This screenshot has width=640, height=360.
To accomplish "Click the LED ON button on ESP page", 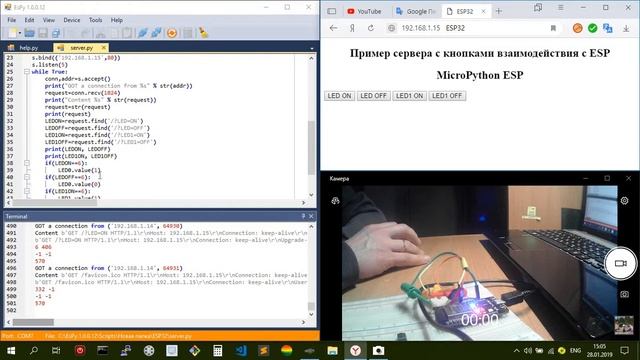I will 339,96.
